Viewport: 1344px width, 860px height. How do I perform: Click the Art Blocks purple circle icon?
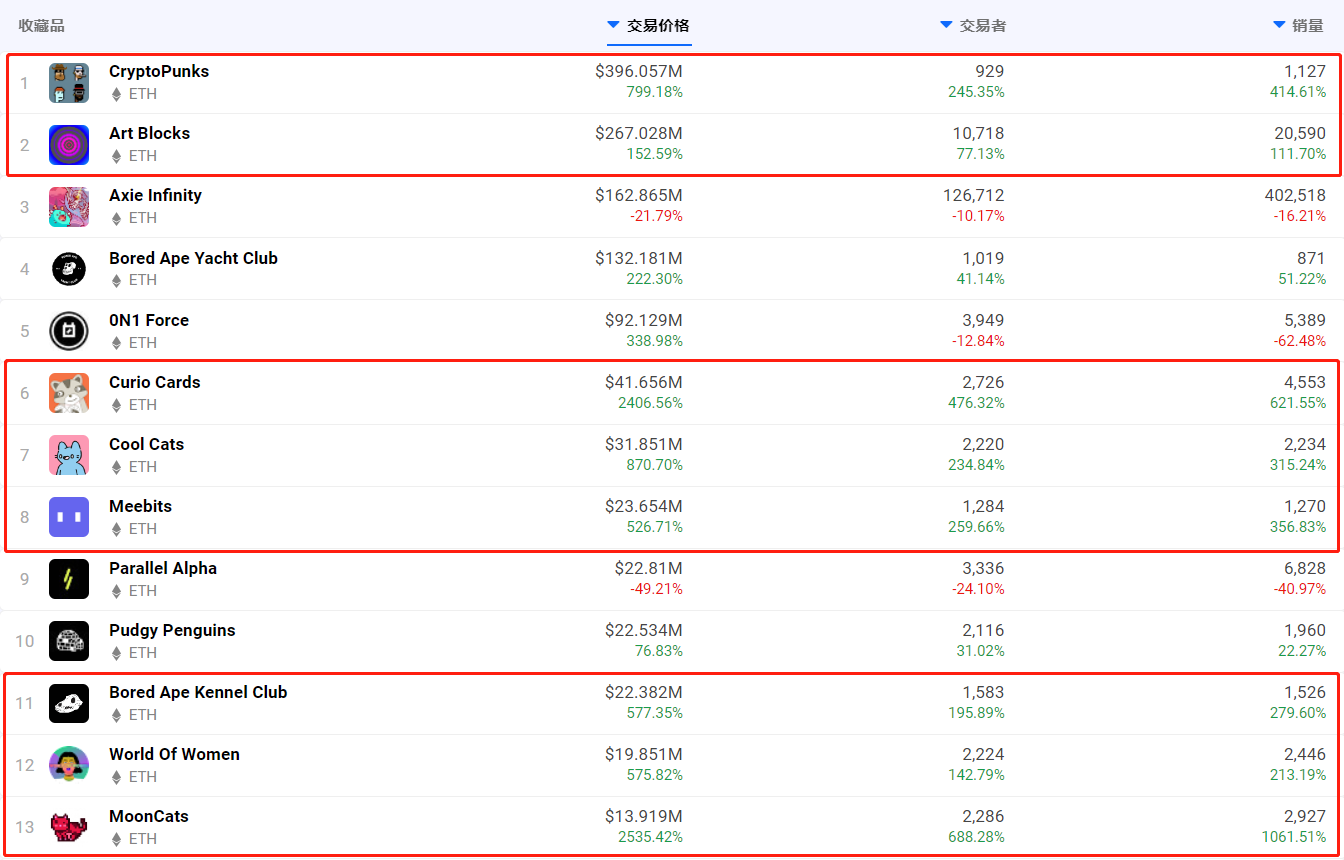tap(69, 145)
